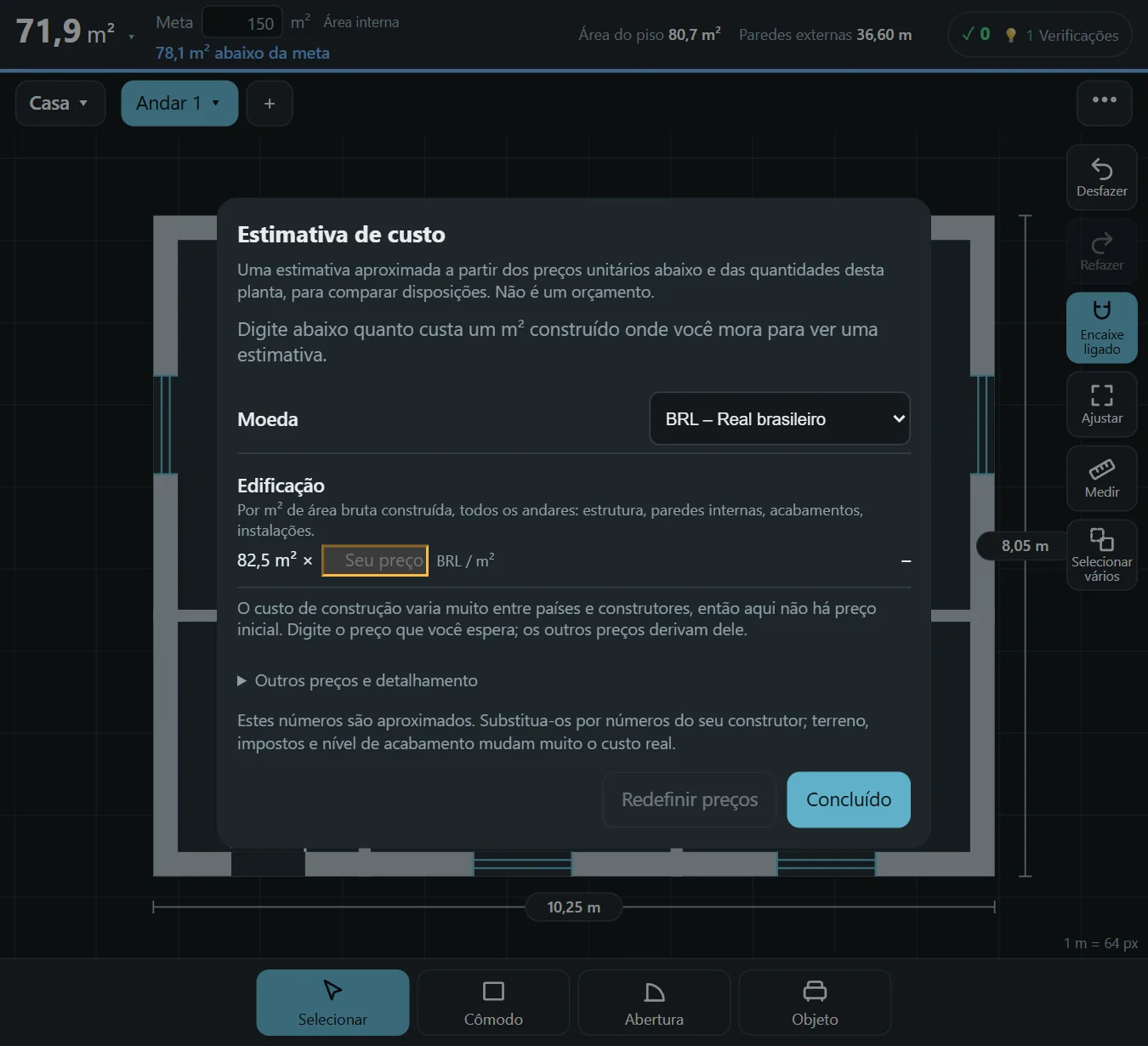Choose the Selecionar tool
The width and height of the screenshot is (1148, 1046).
(x=332, y=1003)
